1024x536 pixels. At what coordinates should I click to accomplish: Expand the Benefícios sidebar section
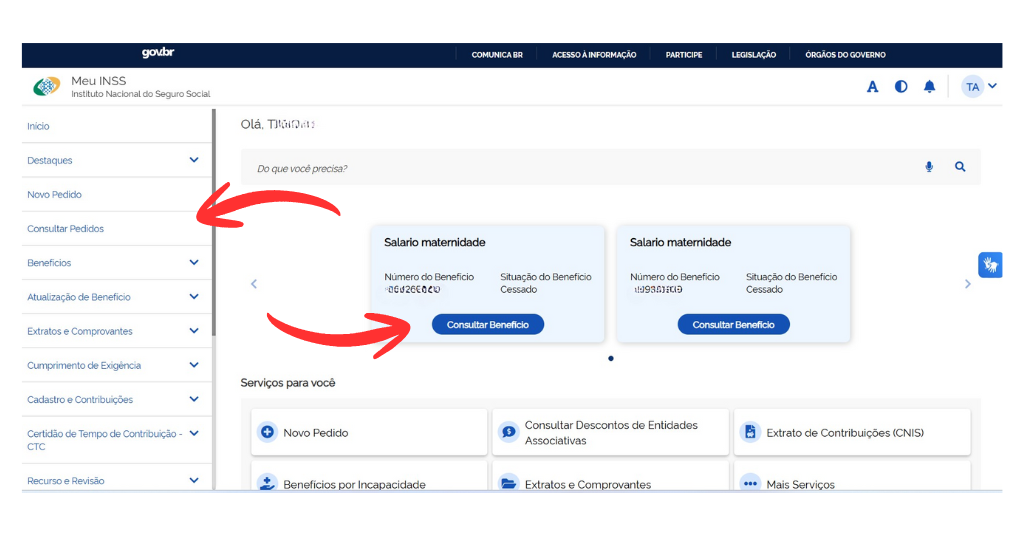[x=194, y=263]
